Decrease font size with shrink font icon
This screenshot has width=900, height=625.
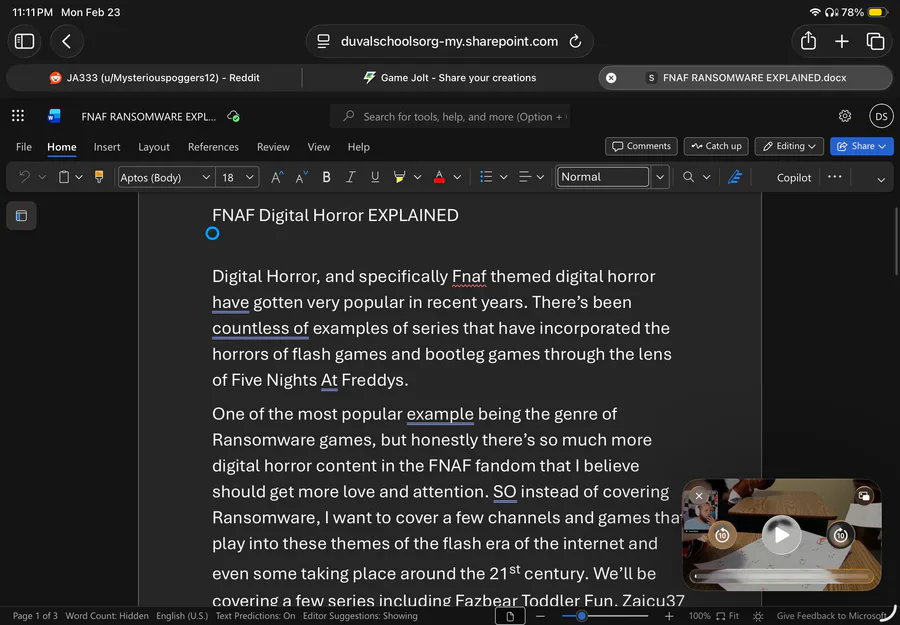(301, 177)
